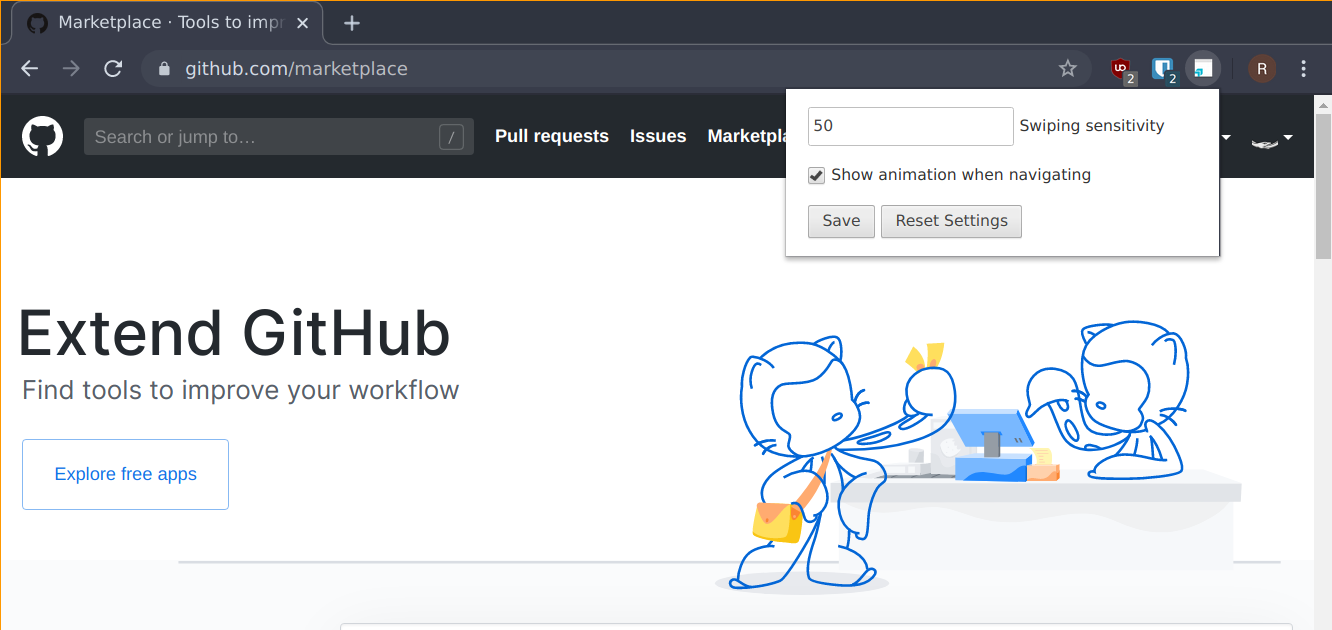Bookmark this page with the star icon
Viewport: 1332px width, 630px height.
pyautogui.click(x=1068, y=68)
